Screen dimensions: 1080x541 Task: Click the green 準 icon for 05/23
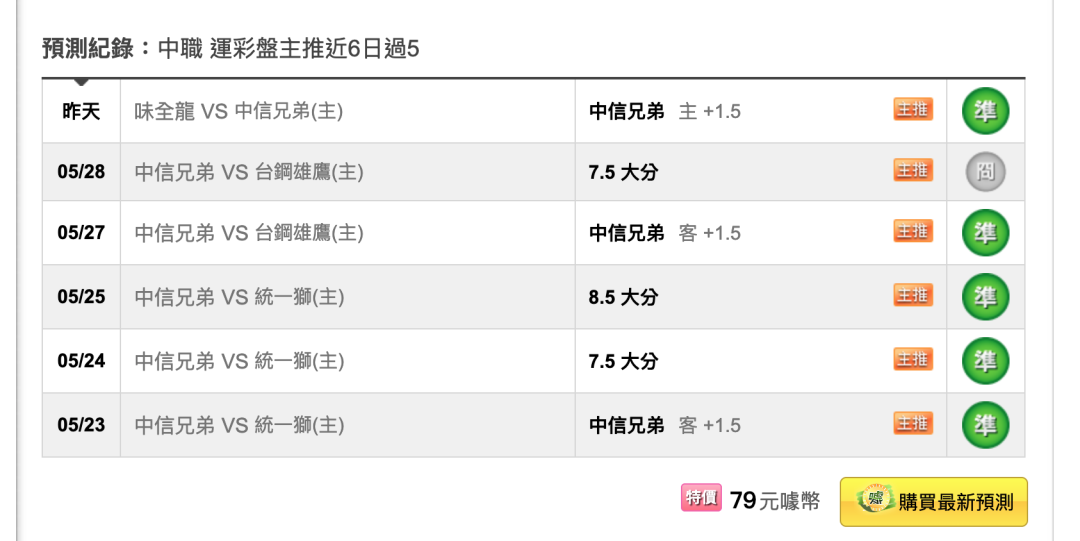pos(986,425)
